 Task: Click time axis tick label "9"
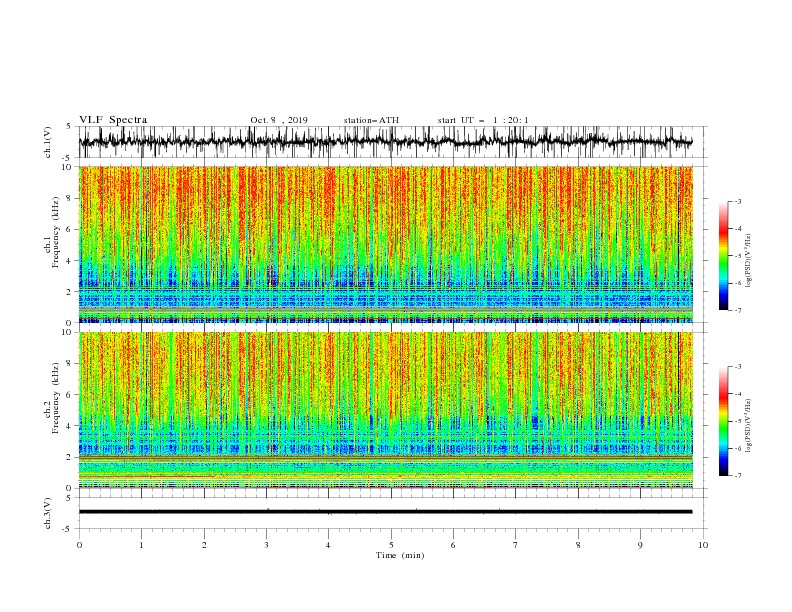coord(640,545)
